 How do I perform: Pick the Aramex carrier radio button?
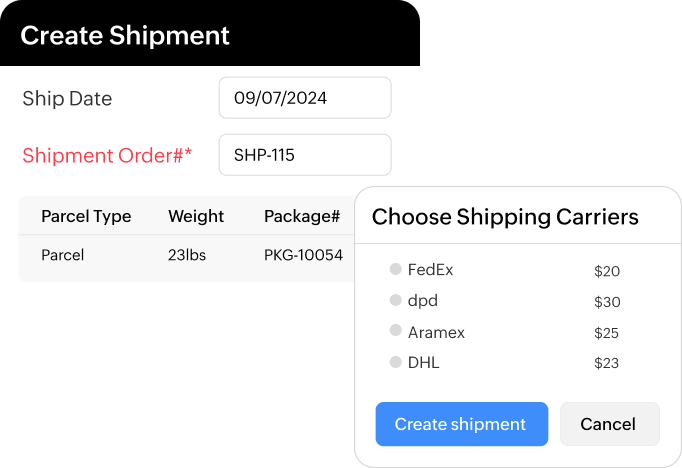click(x=396, y=332)
